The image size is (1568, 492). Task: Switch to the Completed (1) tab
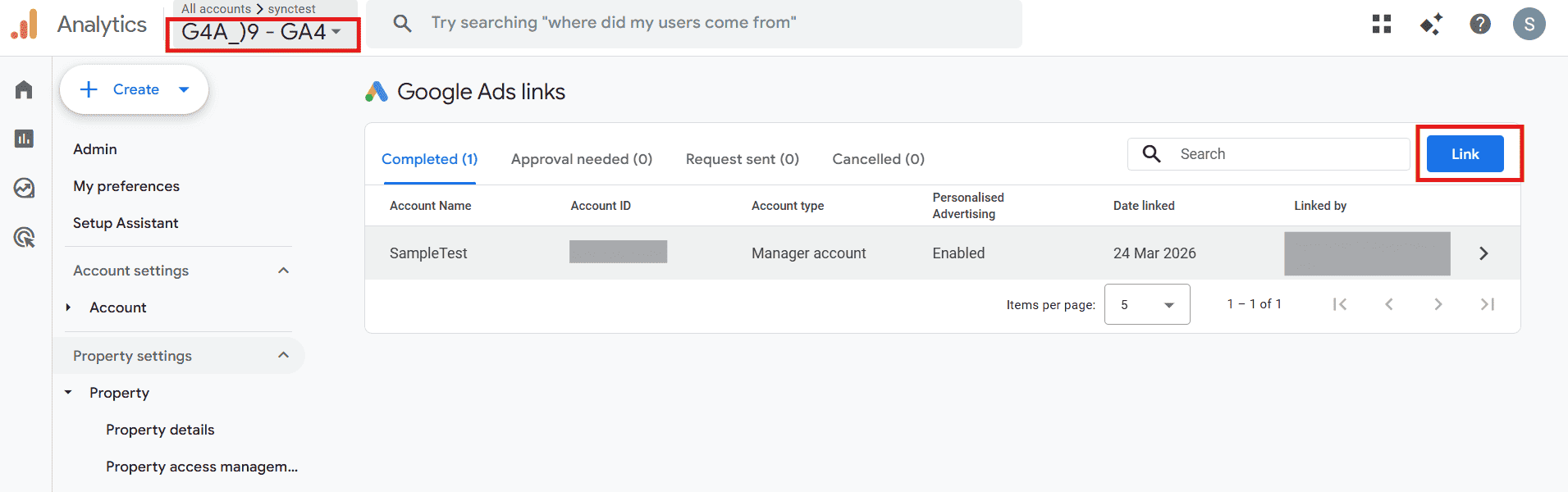[x=429, y=159]
